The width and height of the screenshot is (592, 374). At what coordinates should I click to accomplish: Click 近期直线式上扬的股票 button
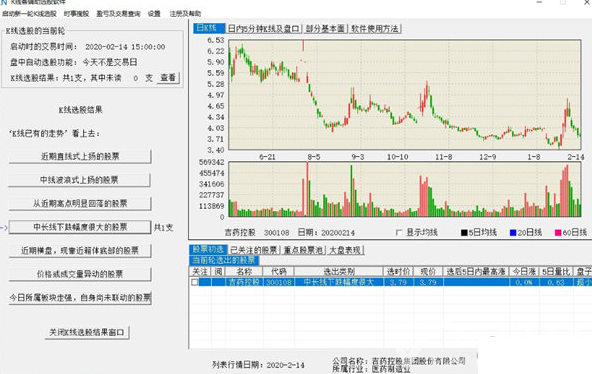80,156
